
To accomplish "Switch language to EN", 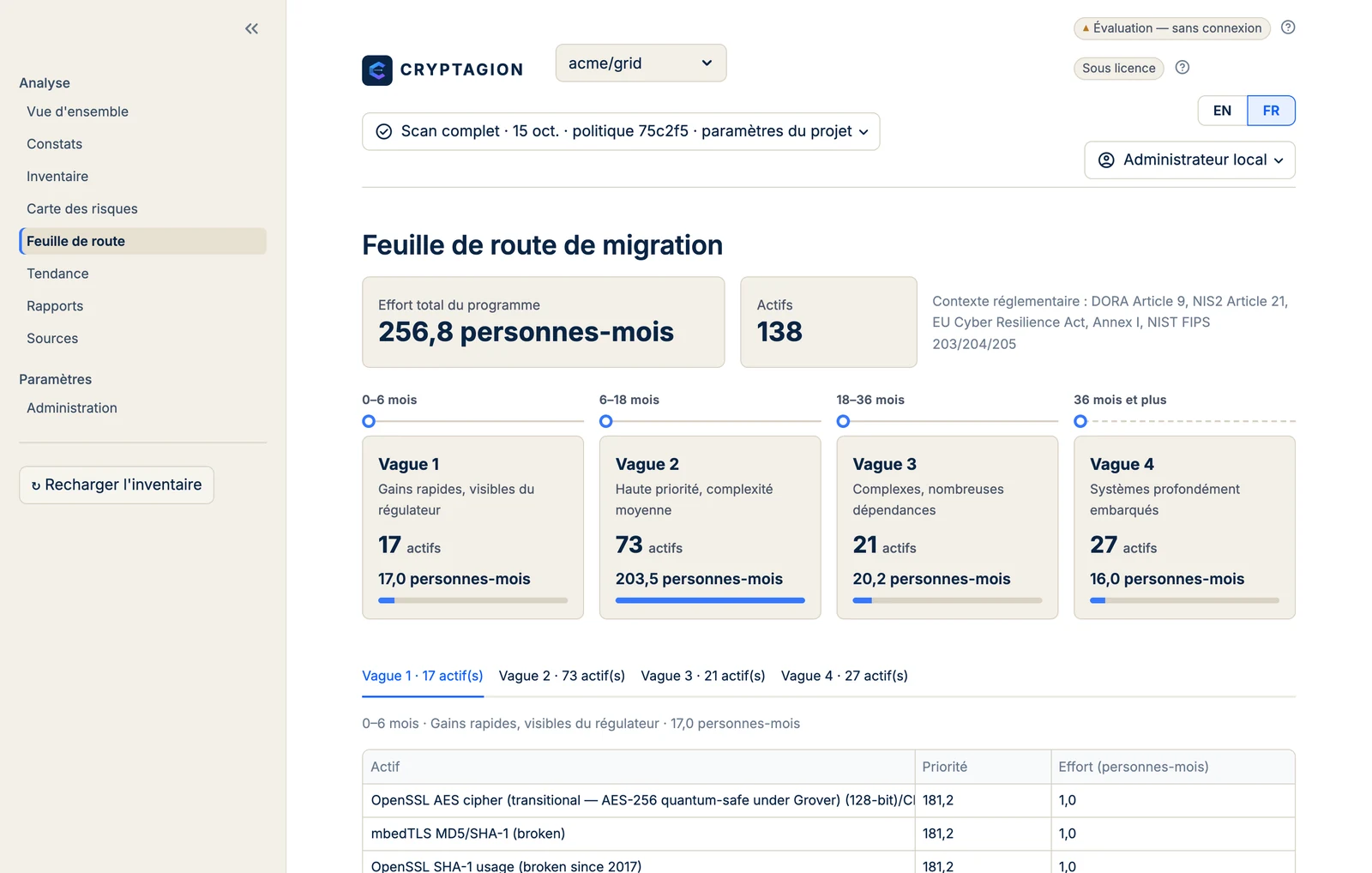I will click(x=1222, y=111).
